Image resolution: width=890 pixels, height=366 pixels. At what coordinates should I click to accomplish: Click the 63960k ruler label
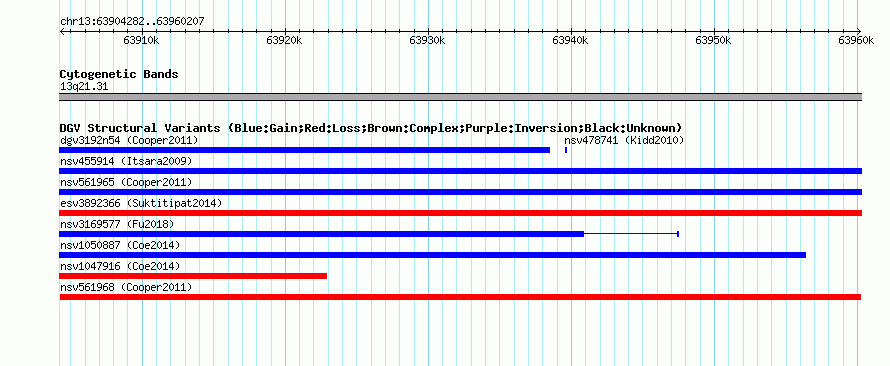tap(856, 41)
